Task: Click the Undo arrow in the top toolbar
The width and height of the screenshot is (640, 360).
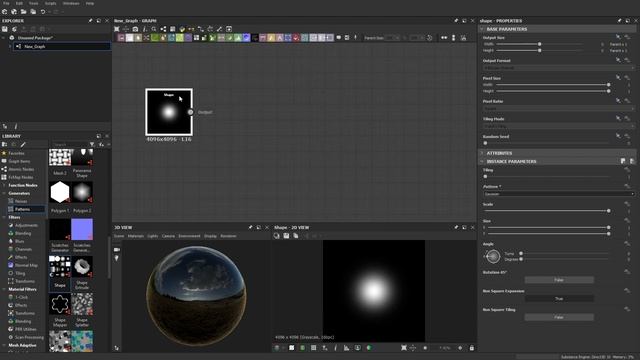Action: pos(42,12)
